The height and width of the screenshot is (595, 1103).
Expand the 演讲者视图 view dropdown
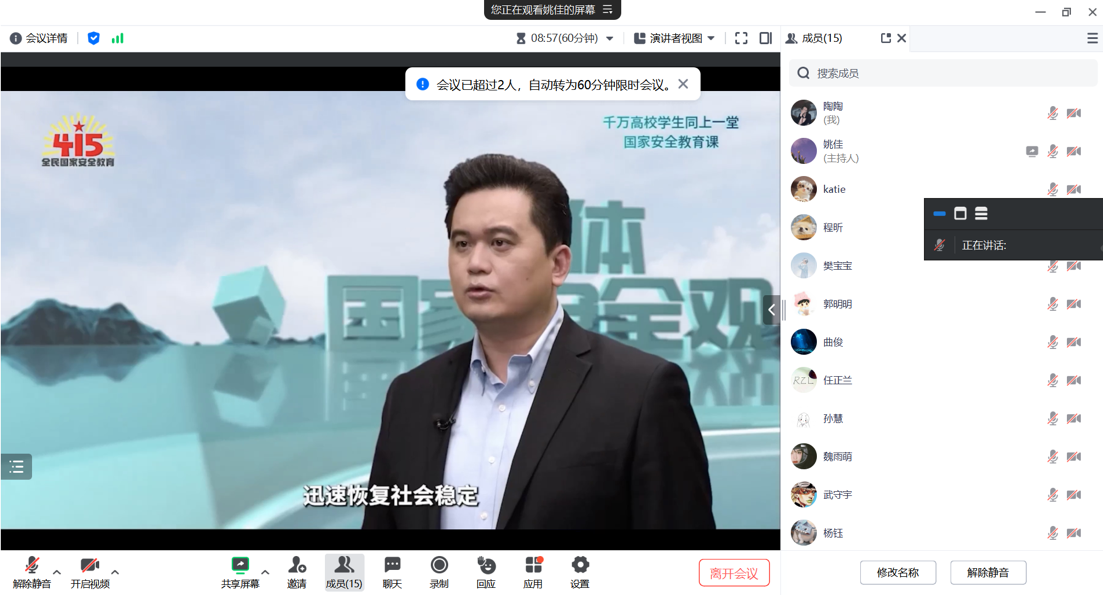pos(675,38)
